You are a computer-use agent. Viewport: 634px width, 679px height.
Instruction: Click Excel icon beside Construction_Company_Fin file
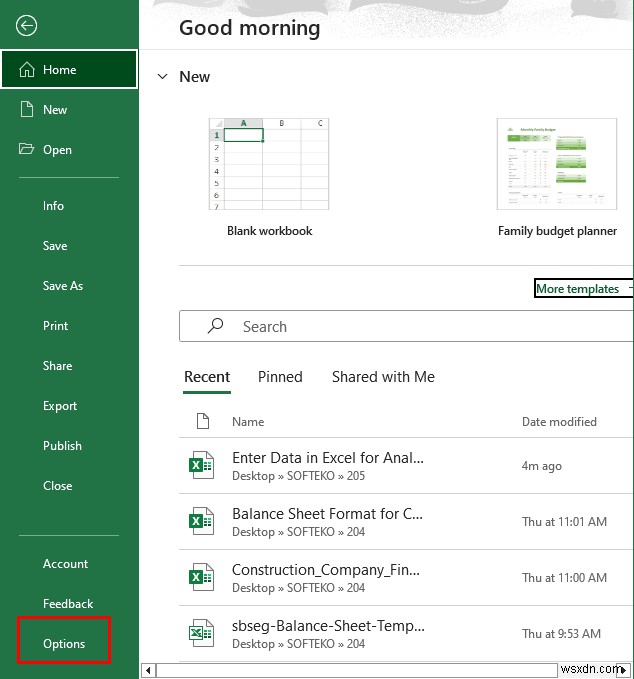click(x=201, y=577)
